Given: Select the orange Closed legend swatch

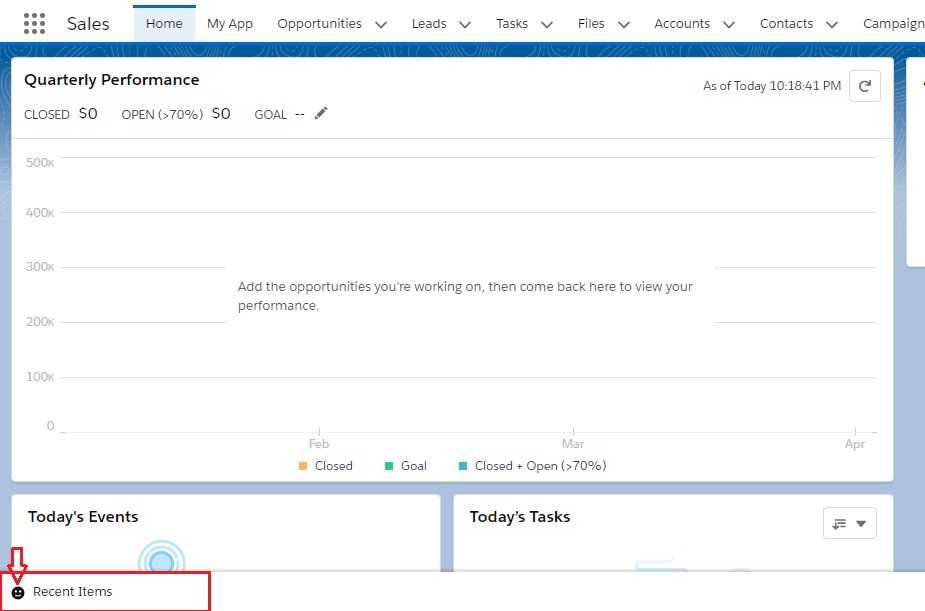Looking at the screenshot, I should pyautogui.click(x=305, y=465).
